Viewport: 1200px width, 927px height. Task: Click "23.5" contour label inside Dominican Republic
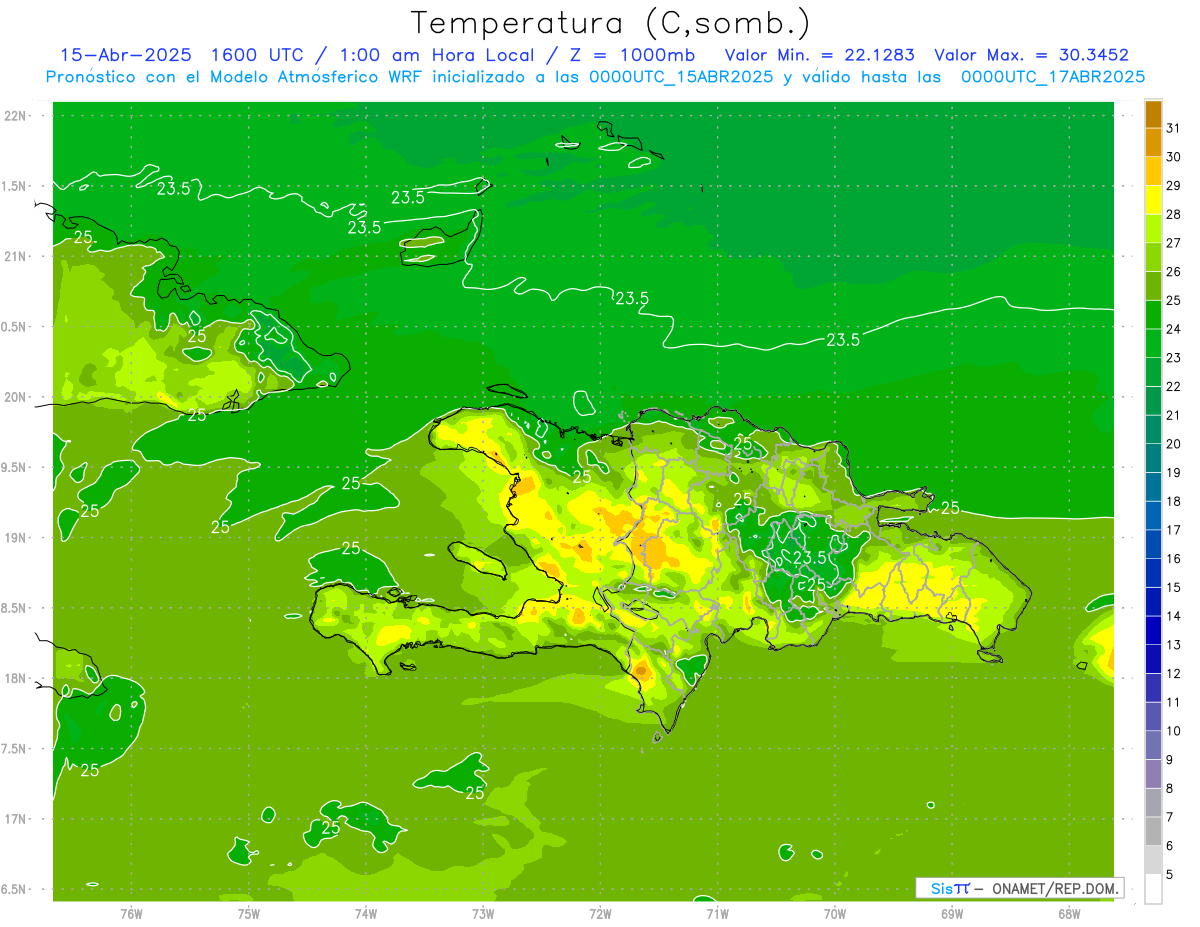810,558
